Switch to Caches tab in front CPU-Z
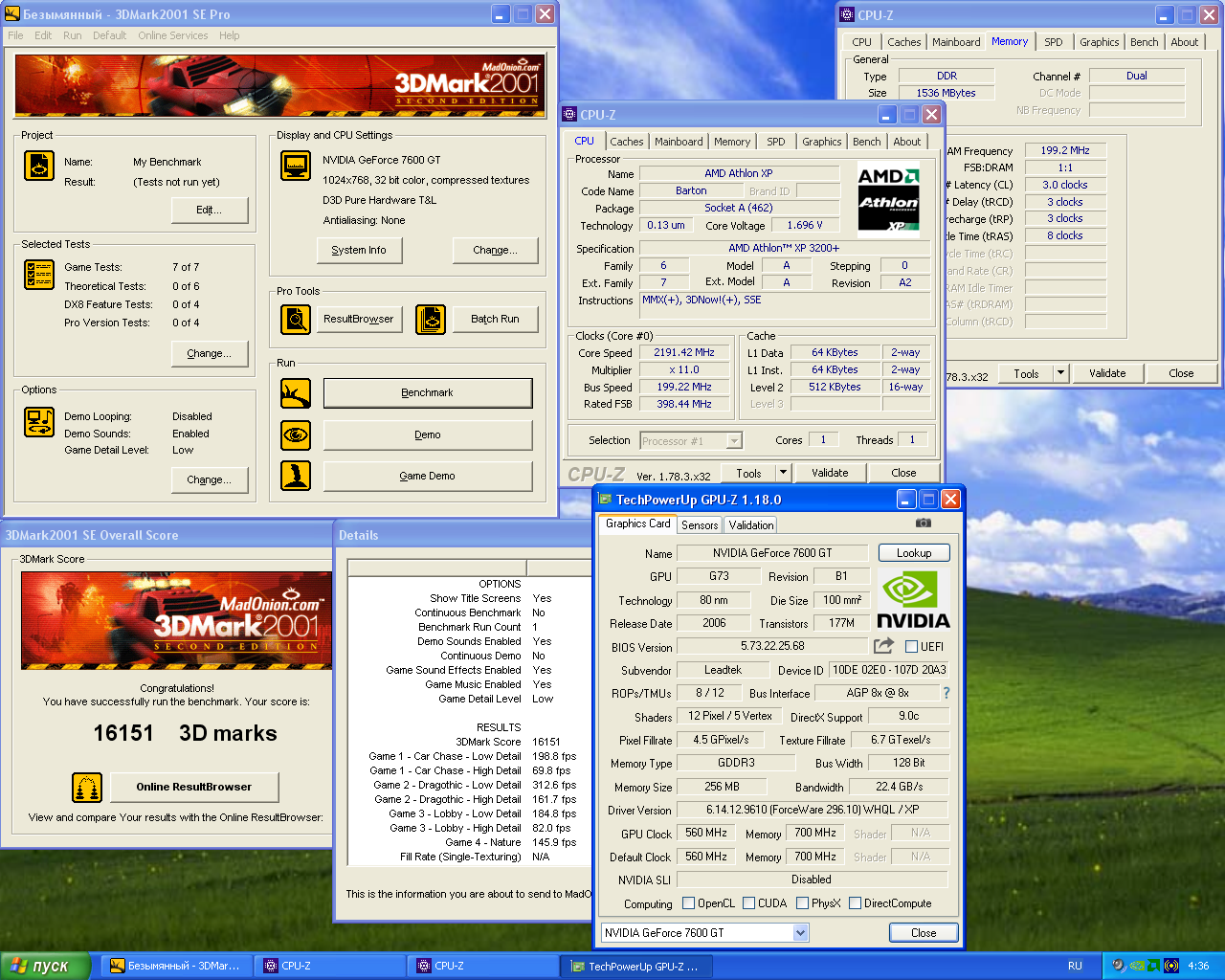The width and height of the screenshot is (1225, 980). [627, 142]
